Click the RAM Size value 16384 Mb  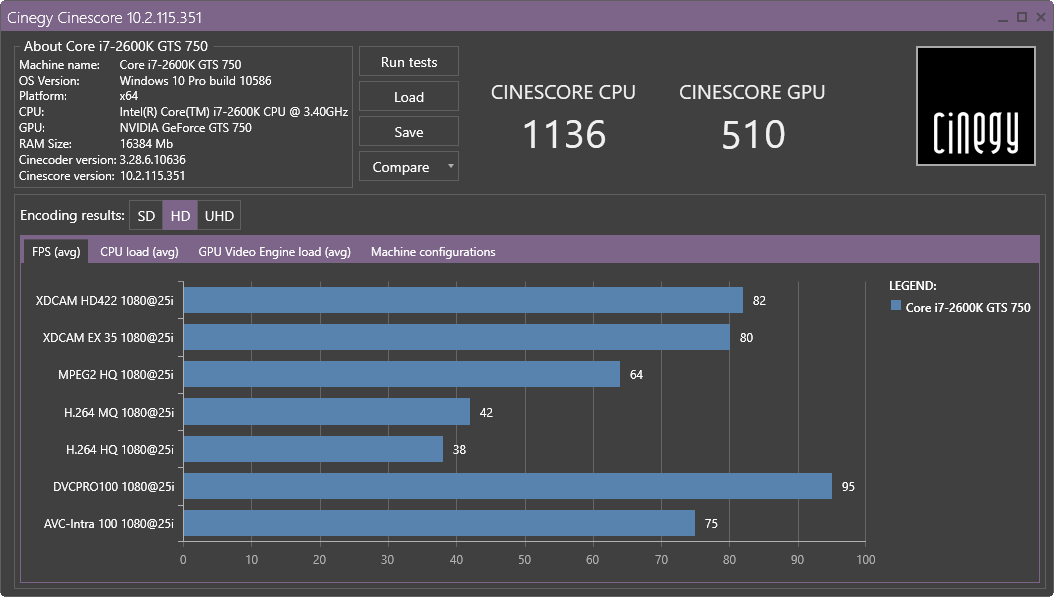click(x=146, y=144)
